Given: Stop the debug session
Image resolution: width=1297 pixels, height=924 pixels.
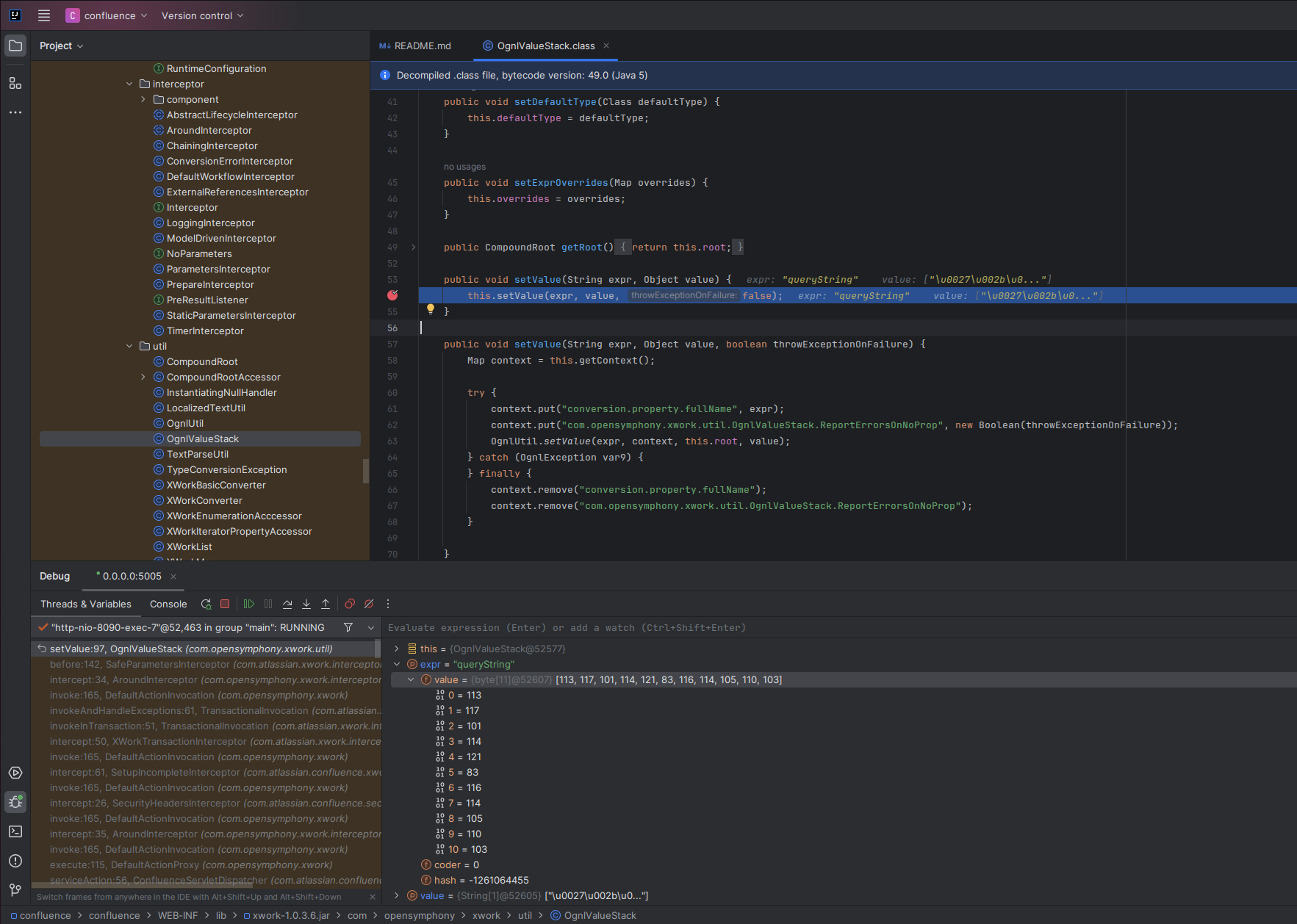Looking at the screenshot, I should click(225, 604).
